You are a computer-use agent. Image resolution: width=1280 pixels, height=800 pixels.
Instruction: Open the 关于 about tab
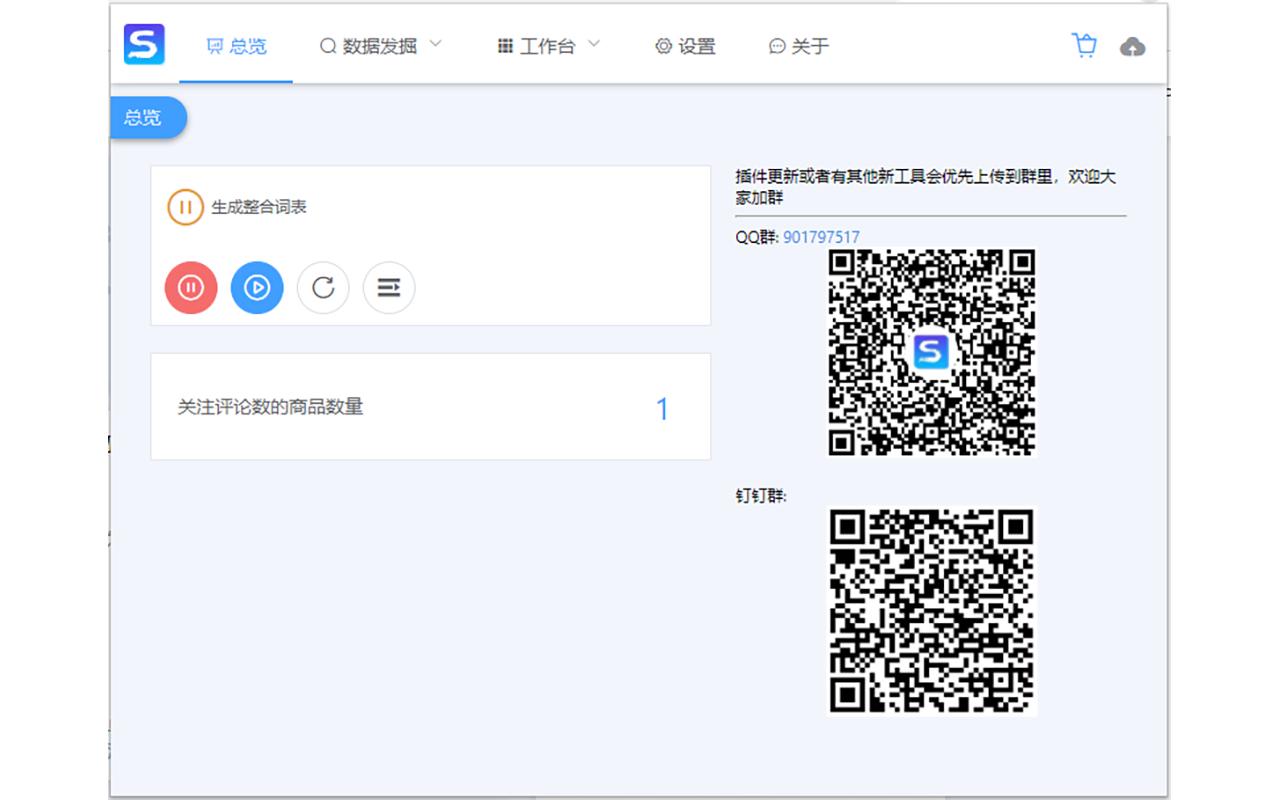pos(799,46)
